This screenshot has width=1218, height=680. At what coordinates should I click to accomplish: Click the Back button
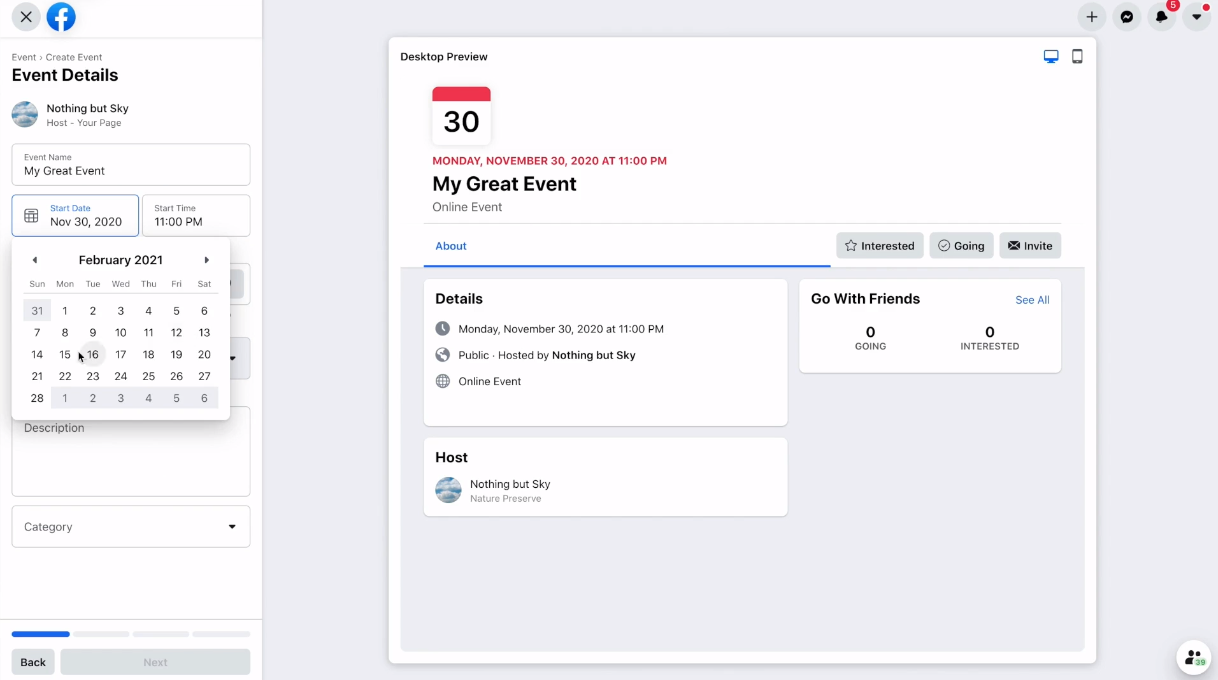pyautogui.click(x=32, y=662)
